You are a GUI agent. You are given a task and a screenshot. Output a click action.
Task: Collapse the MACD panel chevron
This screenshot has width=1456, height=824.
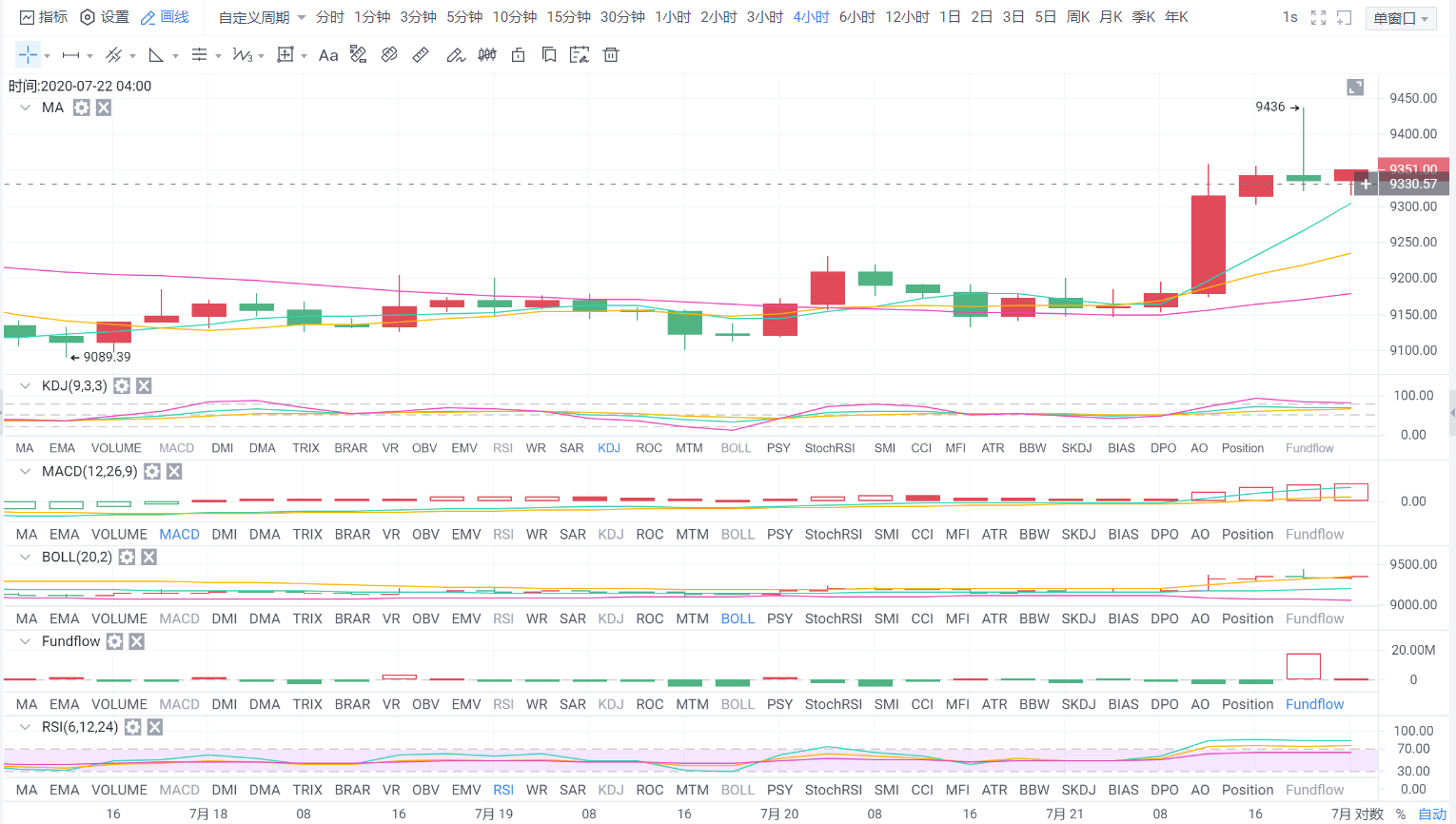click(25, 471)
